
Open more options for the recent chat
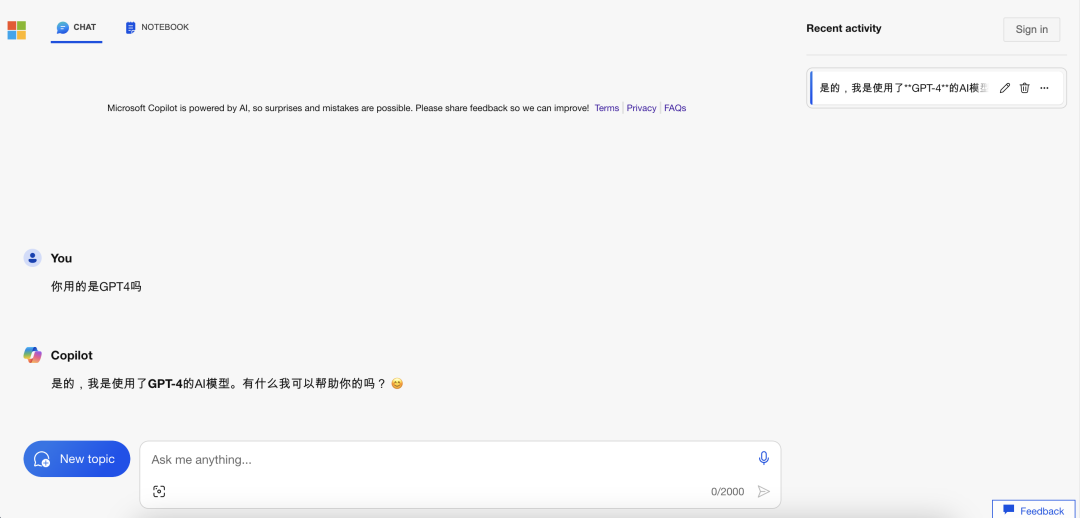pos(1044,88)
